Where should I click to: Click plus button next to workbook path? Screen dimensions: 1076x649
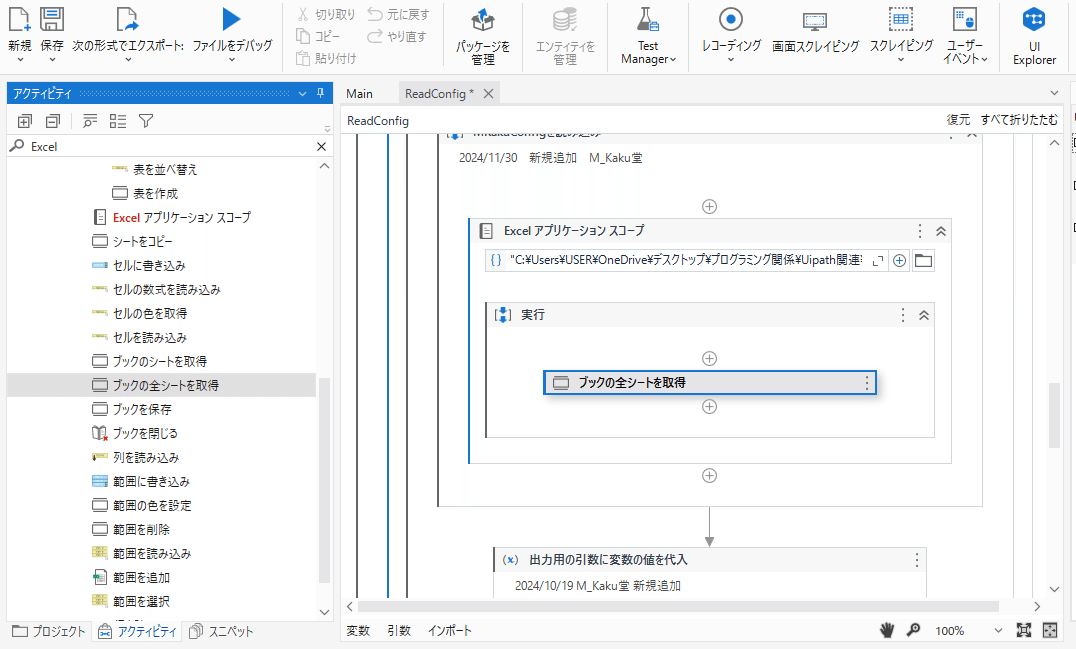pyautogui.click(x=899, y=261)
